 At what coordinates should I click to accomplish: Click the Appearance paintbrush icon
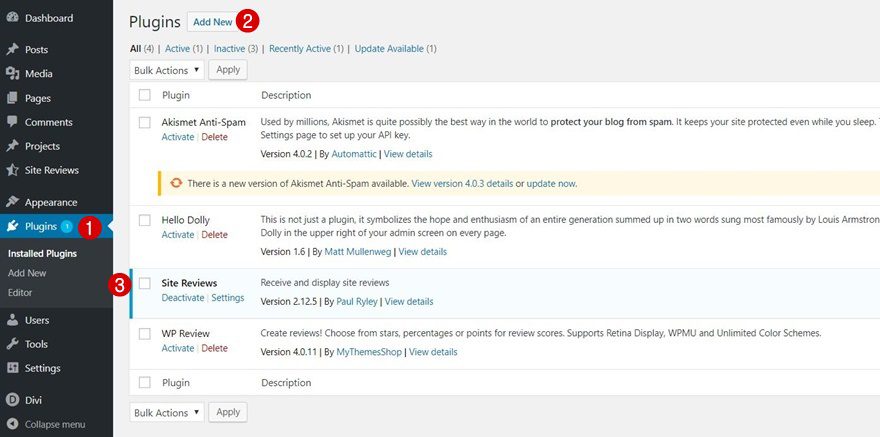click(x=12, y=202)
